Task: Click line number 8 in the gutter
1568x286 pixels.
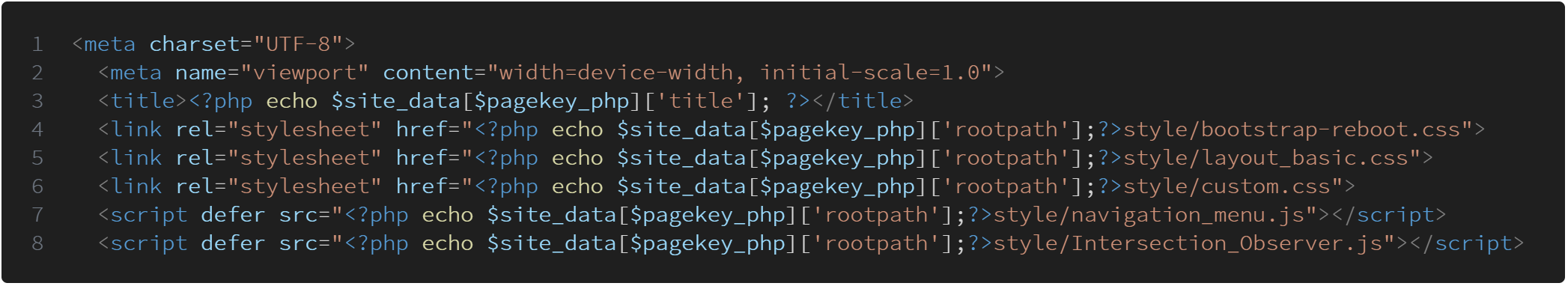Action: point(37,243)
